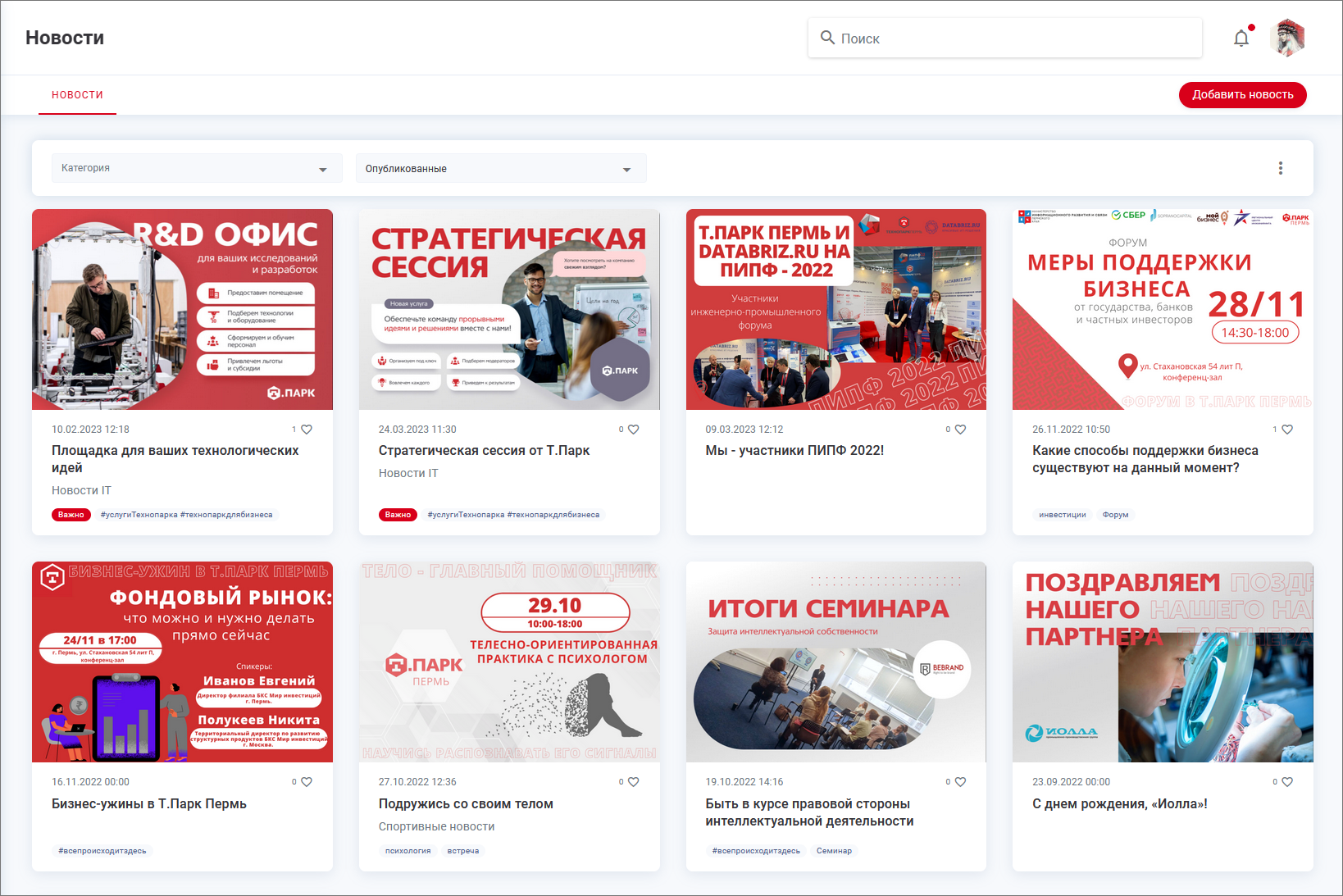Click the search magnifier icon
Image resolution: width=1343 pixels, height=896 pixels.
coord(827,38)
